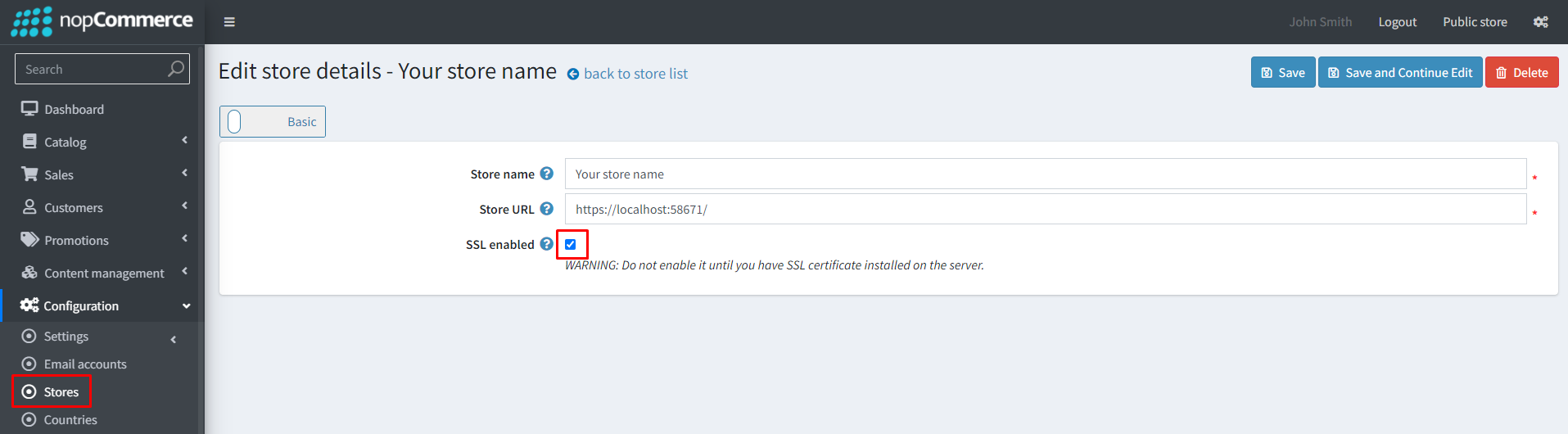
Task: Expand the Customers sidebar menu
Action: click(x=102, y=207)
